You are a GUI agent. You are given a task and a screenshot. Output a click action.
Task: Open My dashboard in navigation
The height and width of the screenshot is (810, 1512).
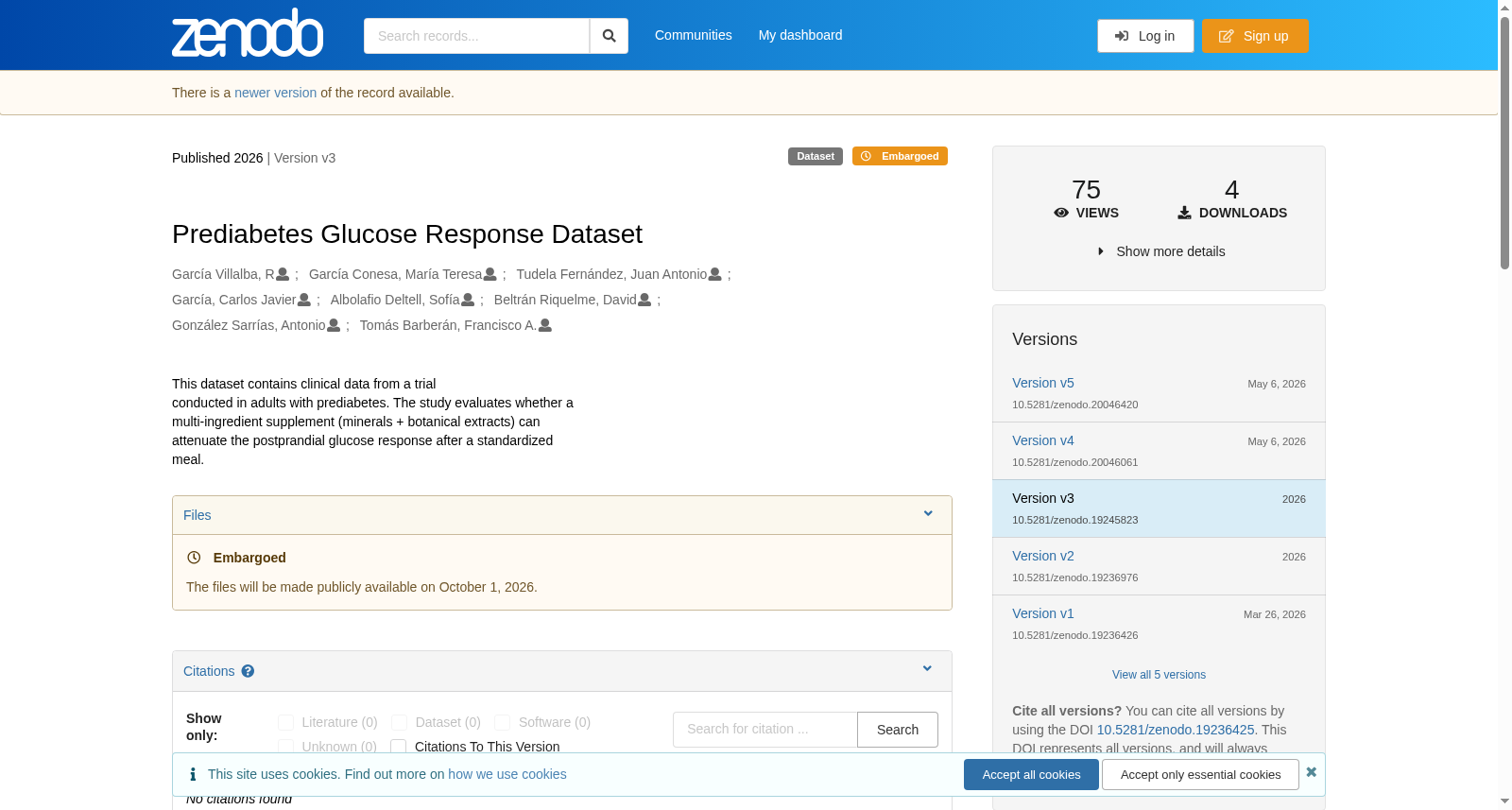tap(800, 35)
